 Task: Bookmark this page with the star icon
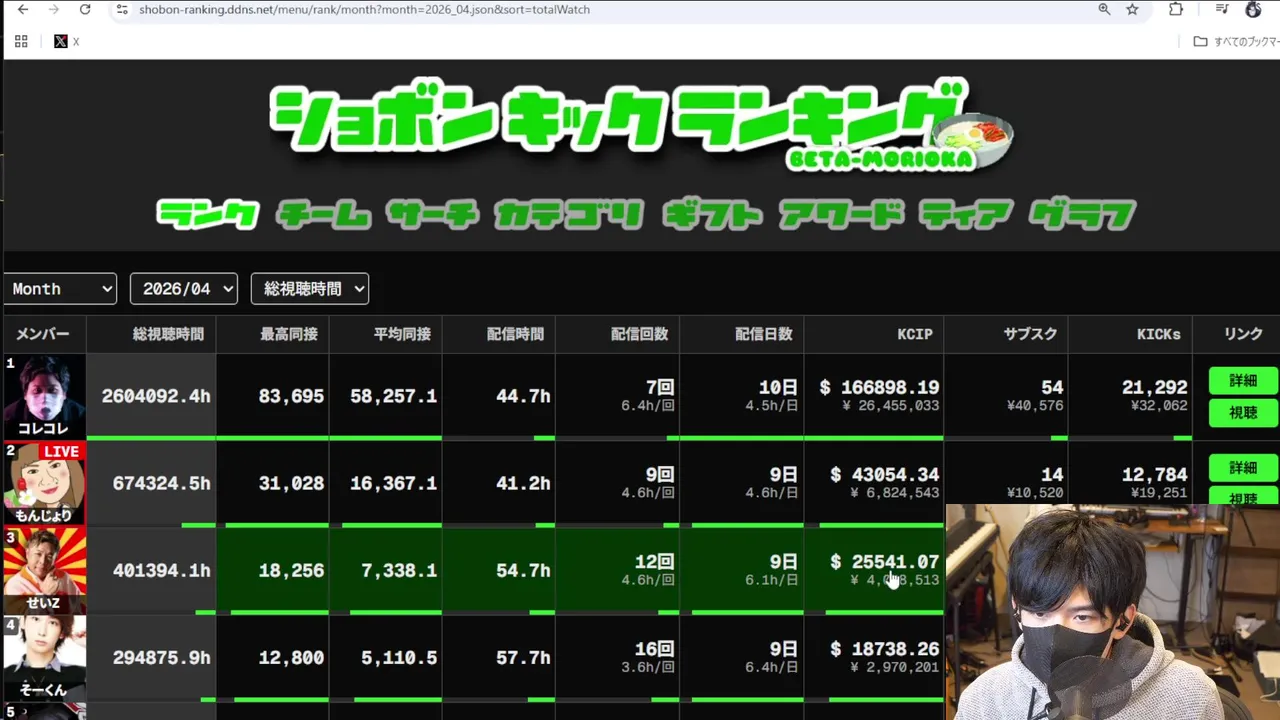pyautogui.click(x=1132, y=9)
